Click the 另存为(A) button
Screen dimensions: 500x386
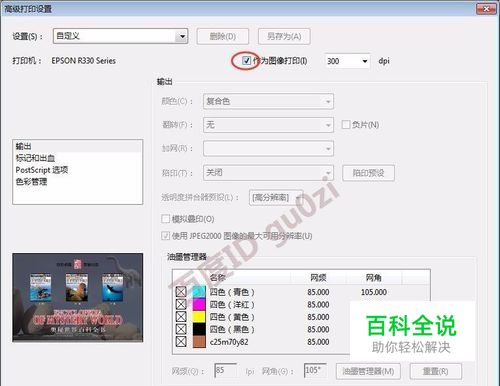pos(284,36)
